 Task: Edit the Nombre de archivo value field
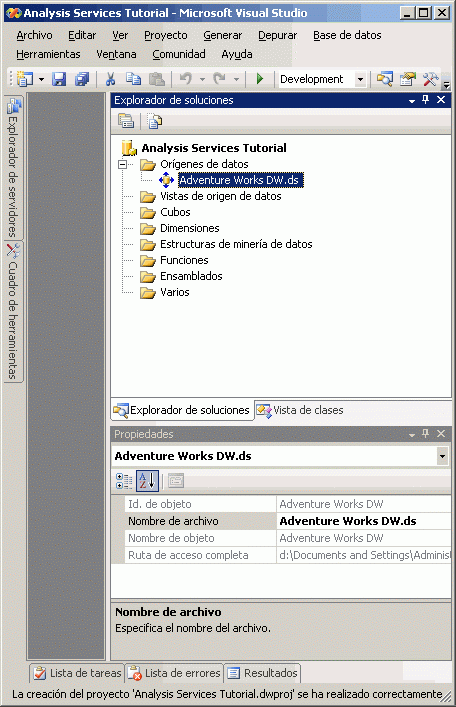[364, 521]
